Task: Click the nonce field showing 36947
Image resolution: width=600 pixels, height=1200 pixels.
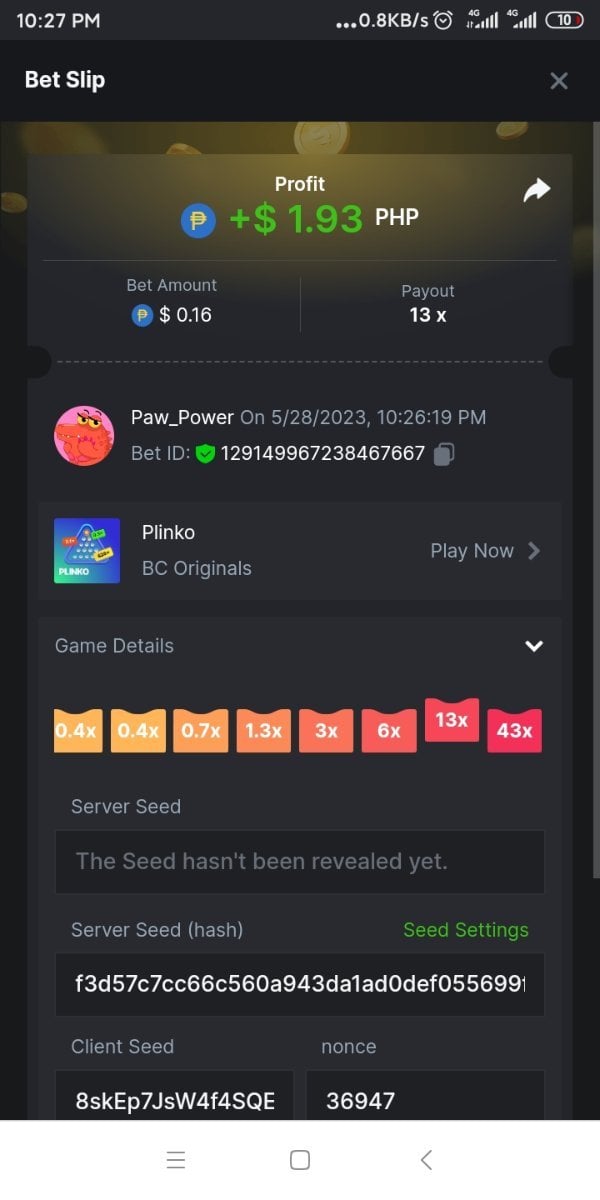Action: tap(425, 1100)
